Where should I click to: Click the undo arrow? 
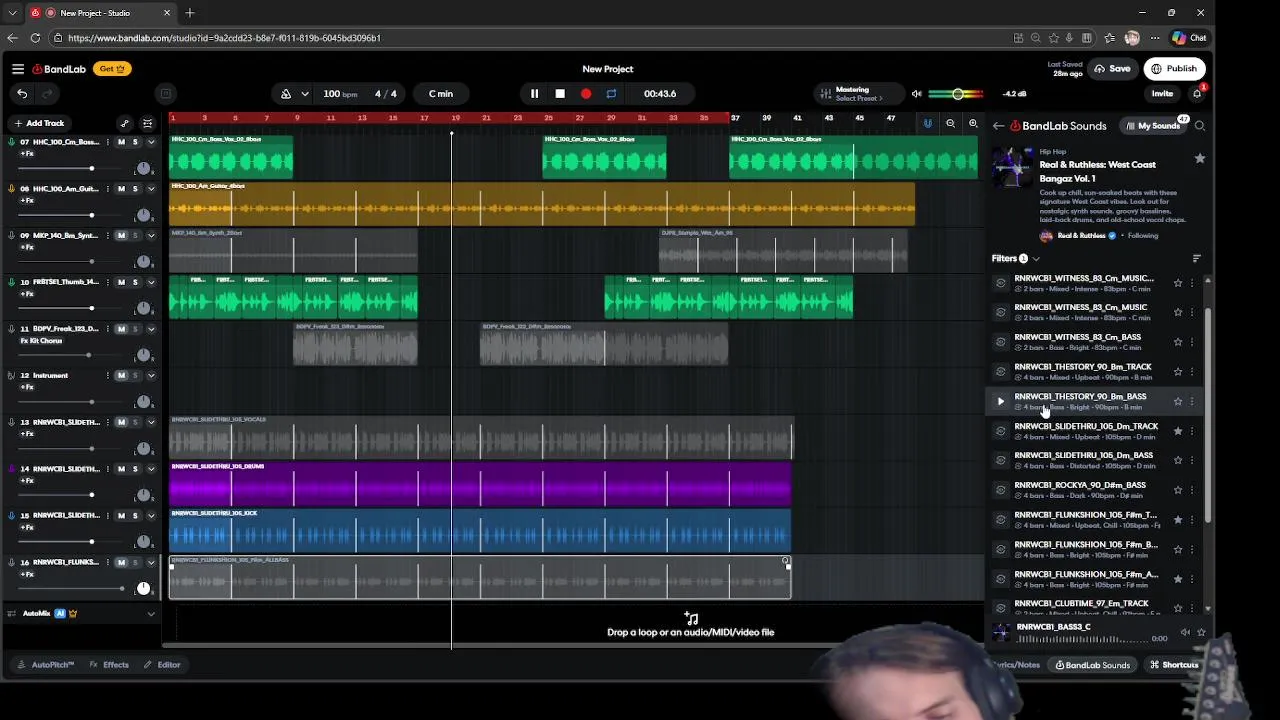click(22, 94)
